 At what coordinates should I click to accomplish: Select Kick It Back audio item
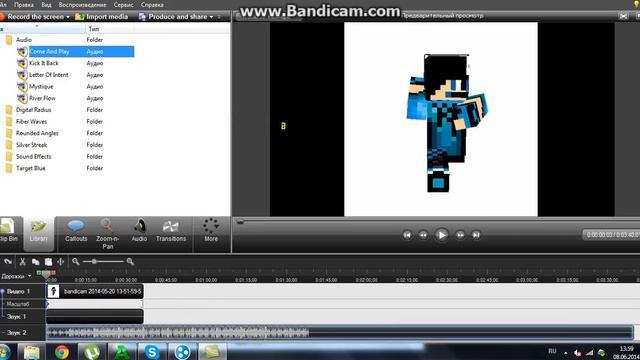point(44,63)
